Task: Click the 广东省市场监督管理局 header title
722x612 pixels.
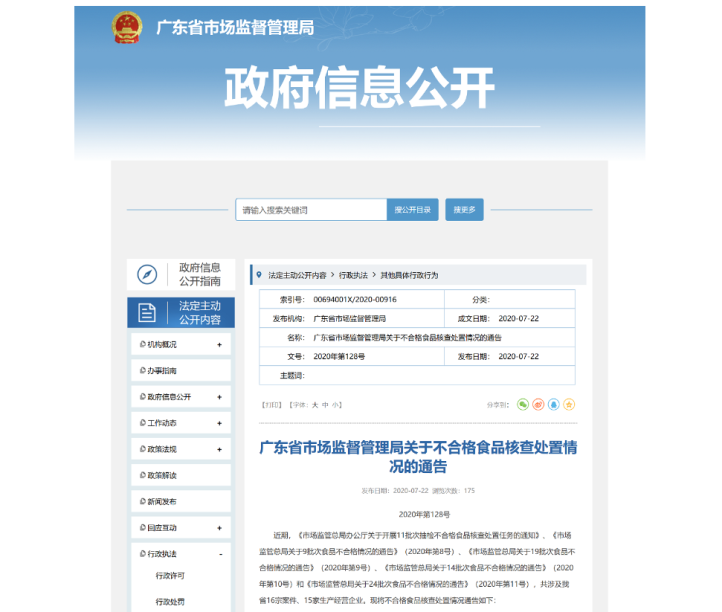Action: 235,28
